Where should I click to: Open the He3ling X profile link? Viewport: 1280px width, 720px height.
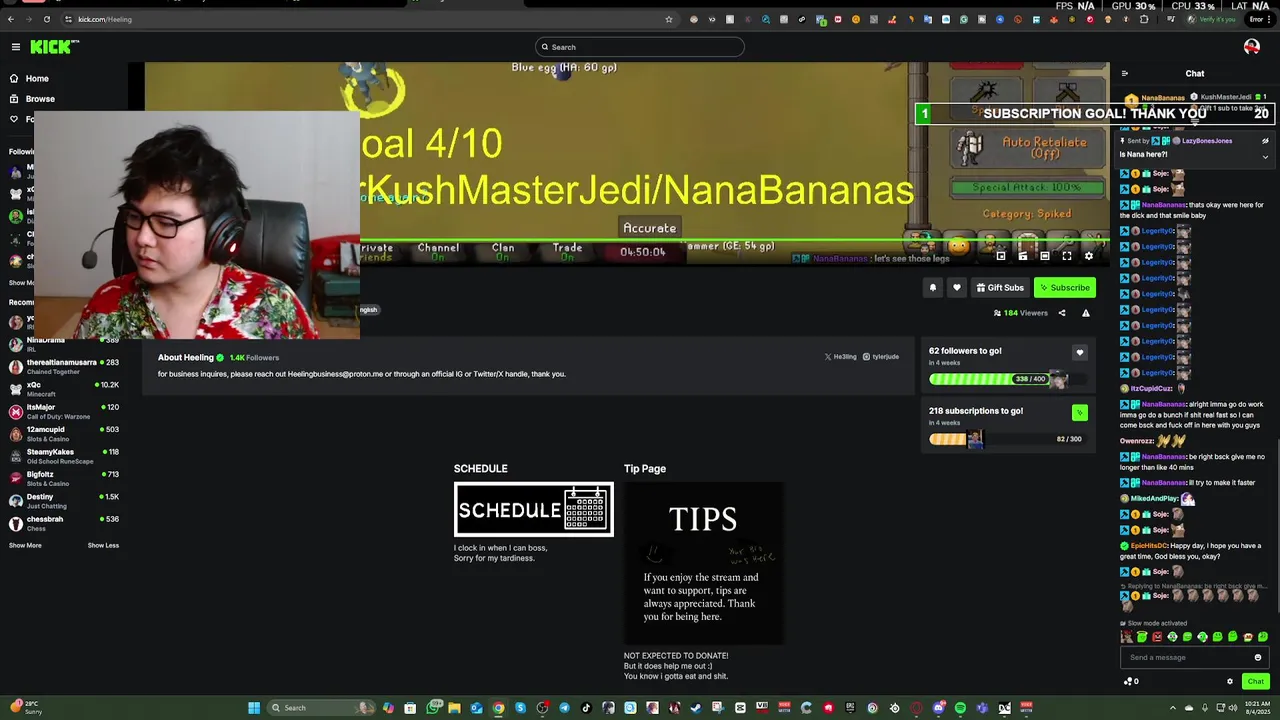[840, 357]
